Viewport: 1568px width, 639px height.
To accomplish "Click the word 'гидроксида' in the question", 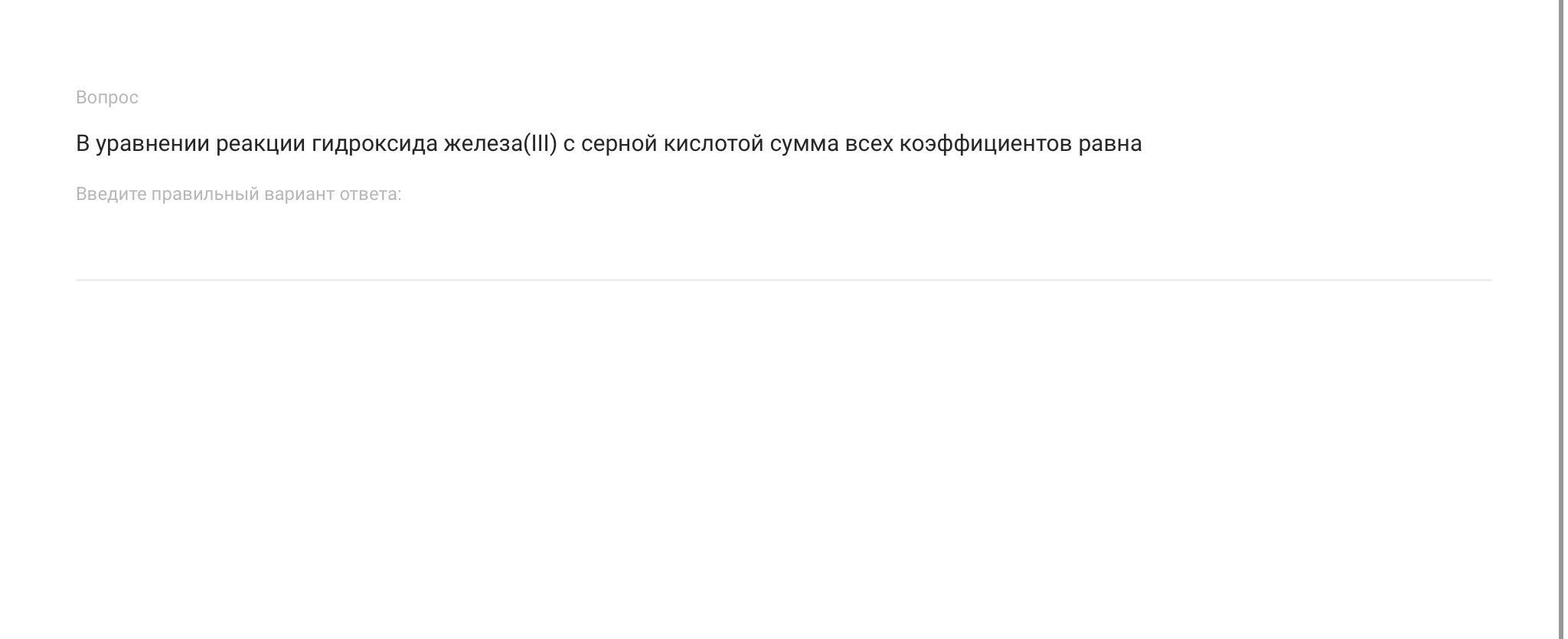I will point(374,143).
